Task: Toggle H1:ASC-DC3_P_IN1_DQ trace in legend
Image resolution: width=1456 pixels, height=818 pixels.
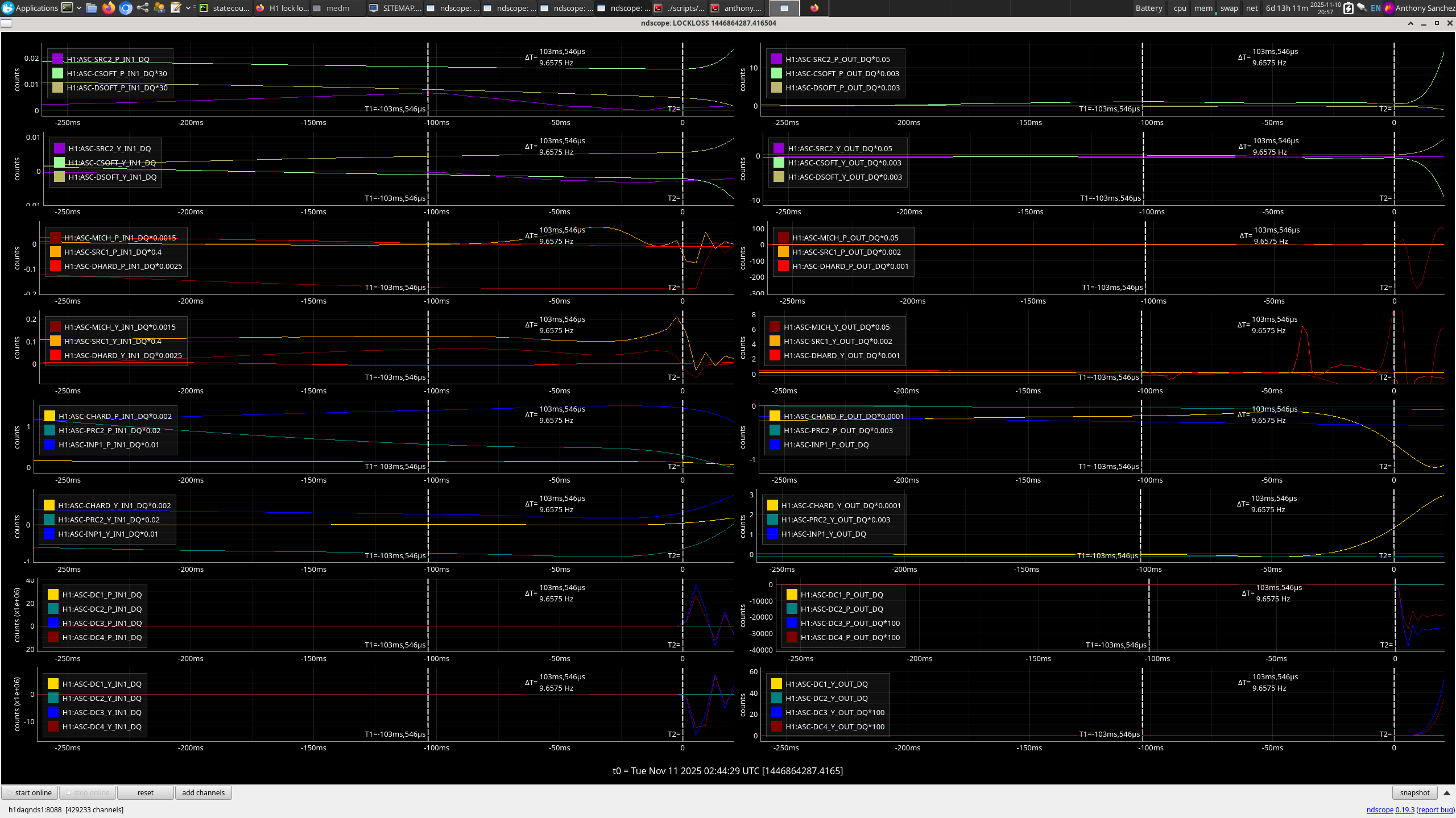Action: click(102, 623)
